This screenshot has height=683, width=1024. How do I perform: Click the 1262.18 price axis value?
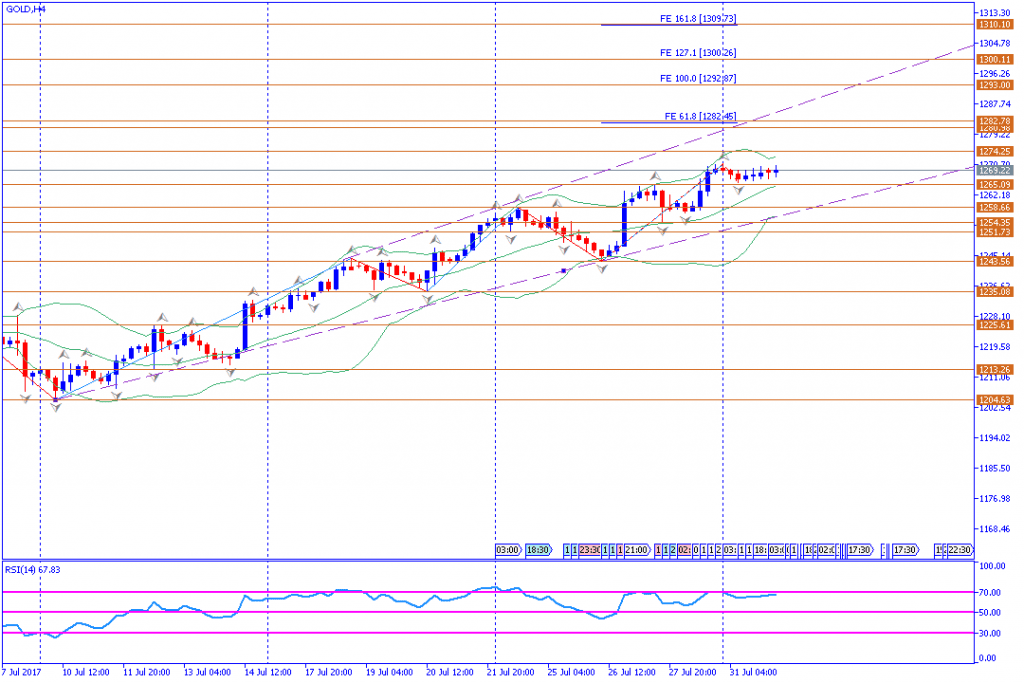pos(995,195)
